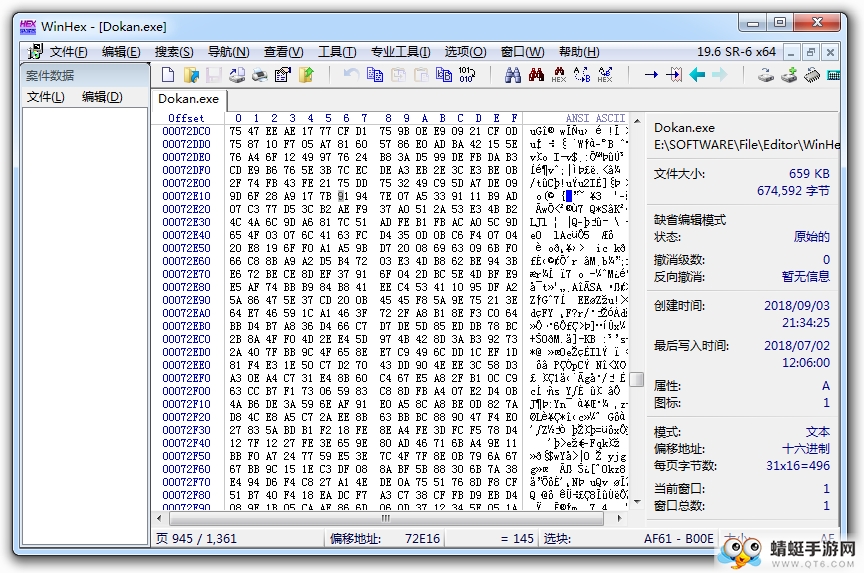Click the blue binoculars Find text icon
The height and width of the screenshot is (573, 864).
[512, 74]
